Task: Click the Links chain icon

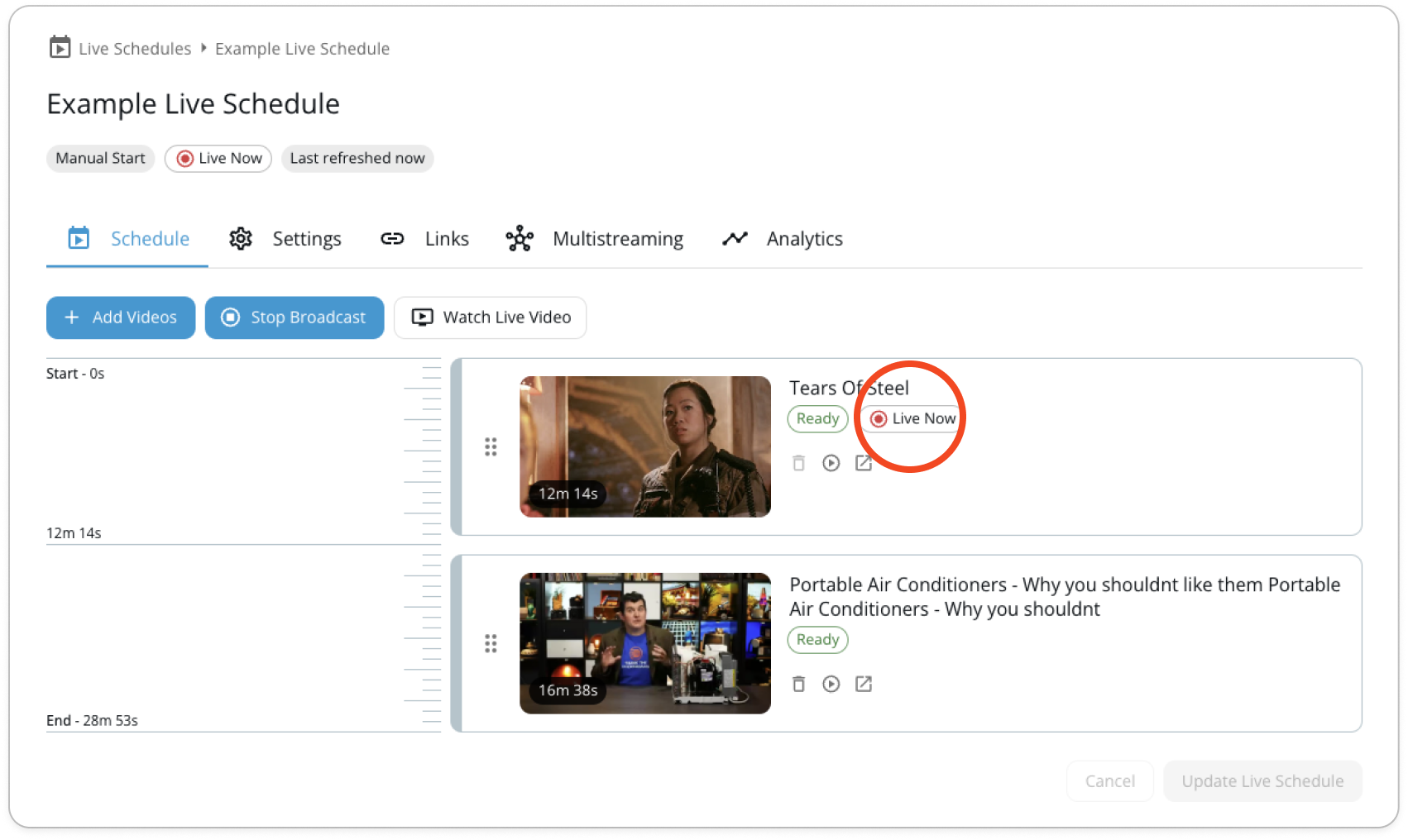Action: [x=392, y=239]
